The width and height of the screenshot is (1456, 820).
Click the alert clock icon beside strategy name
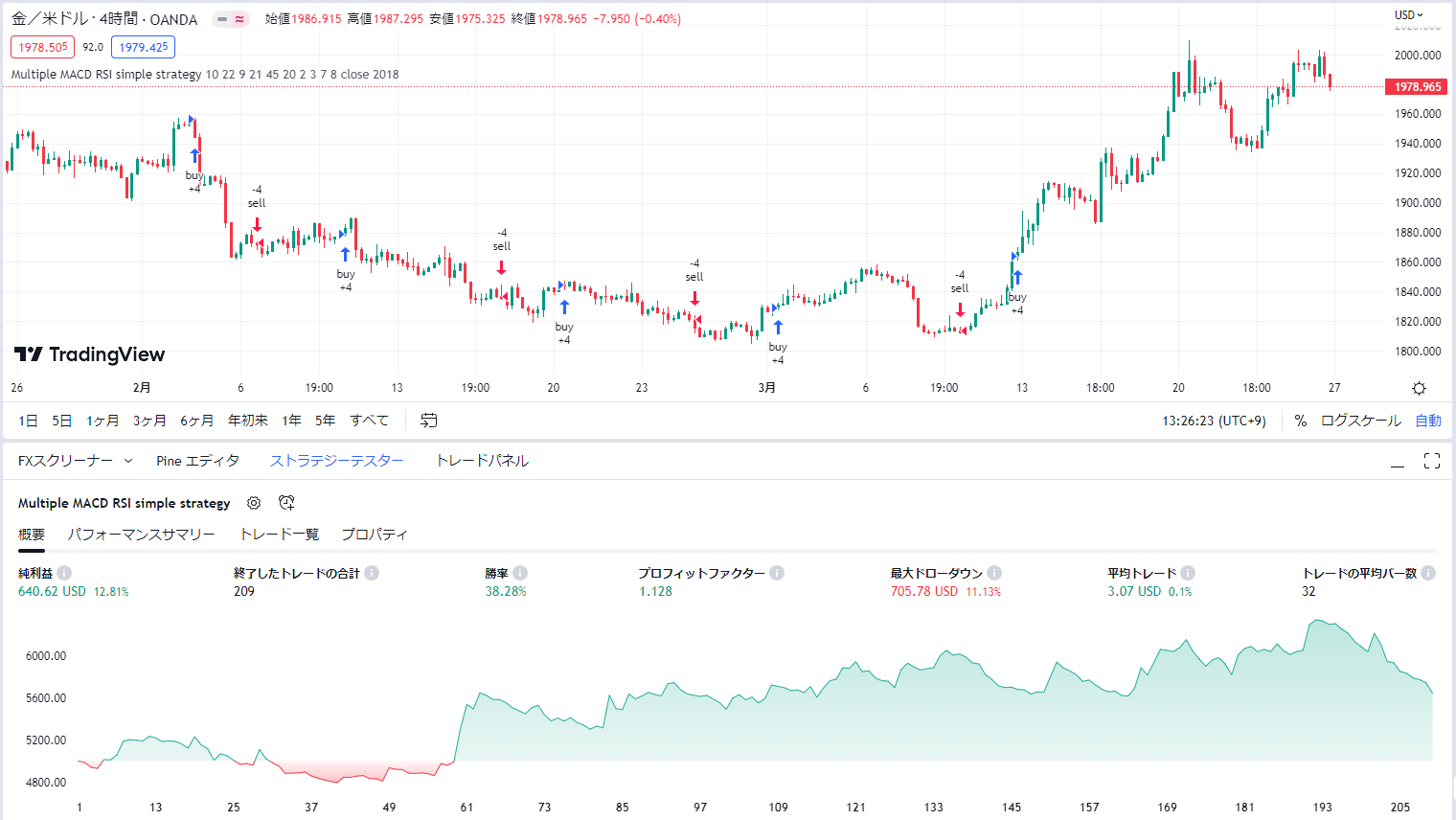click(286, 503)
